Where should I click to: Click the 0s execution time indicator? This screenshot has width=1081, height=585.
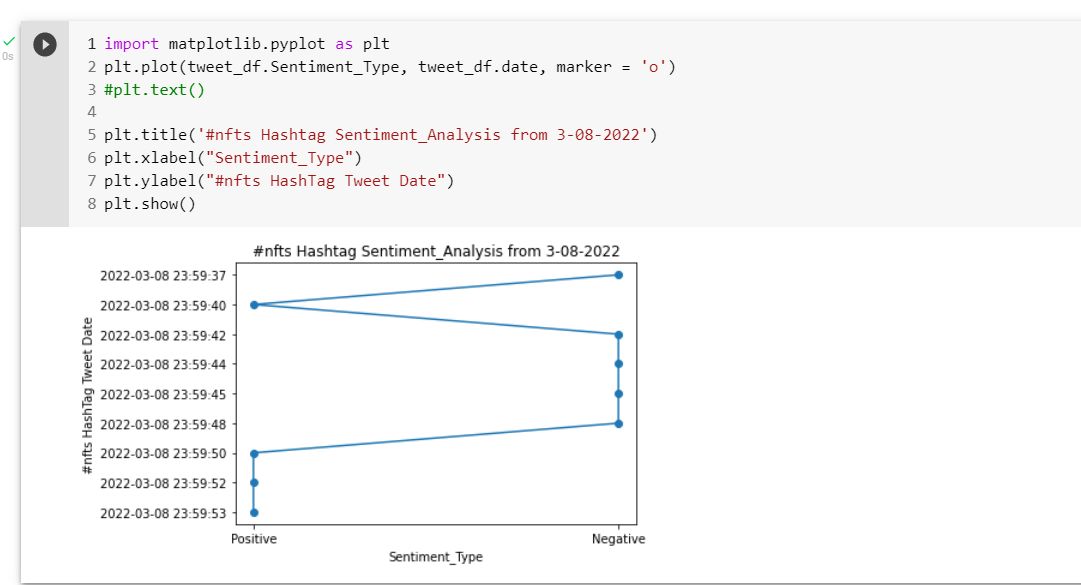pos(8,57)
